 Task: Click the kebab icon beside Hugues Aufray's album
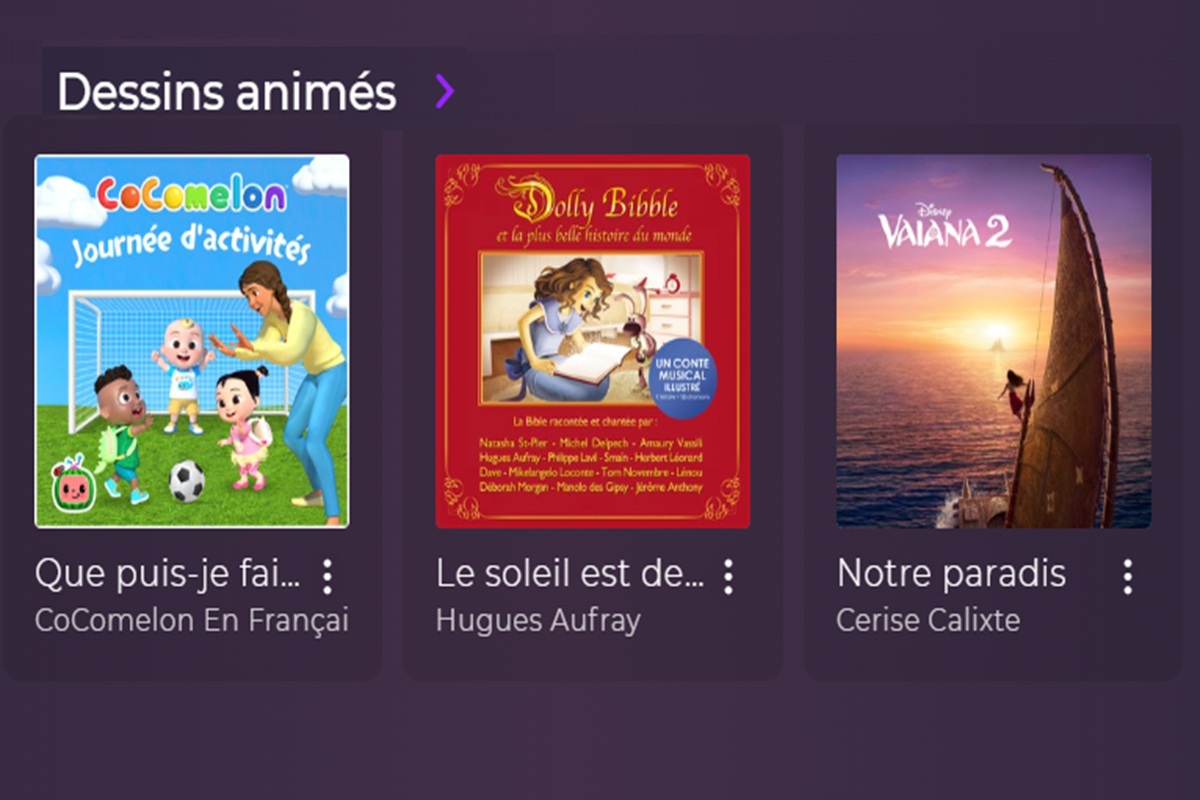[x=728, y=575]
